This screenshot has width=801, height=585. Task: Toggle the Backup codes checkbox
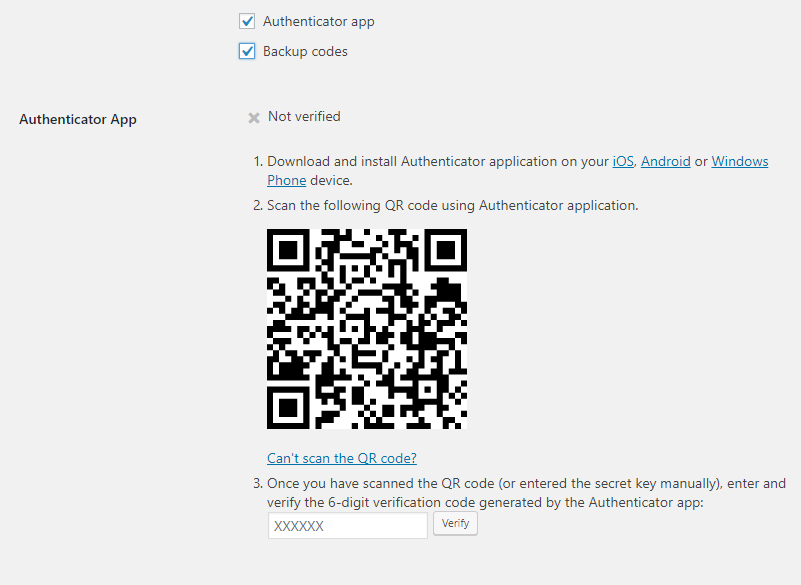[247, 51]
